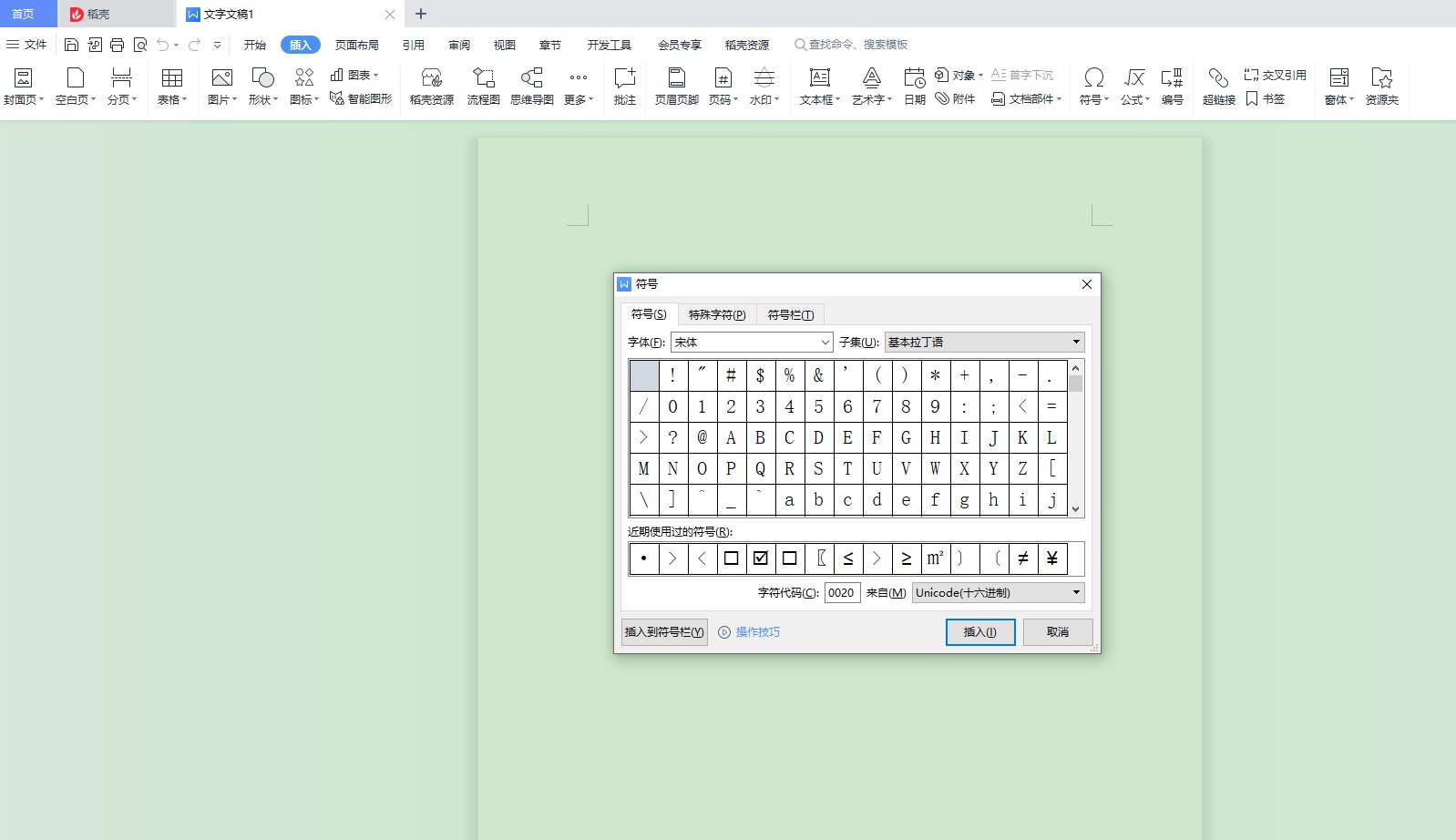1456x840 pixels.
Task: Open Docer resources (稻壳资源) in ribbon
Action: (432, 87)
